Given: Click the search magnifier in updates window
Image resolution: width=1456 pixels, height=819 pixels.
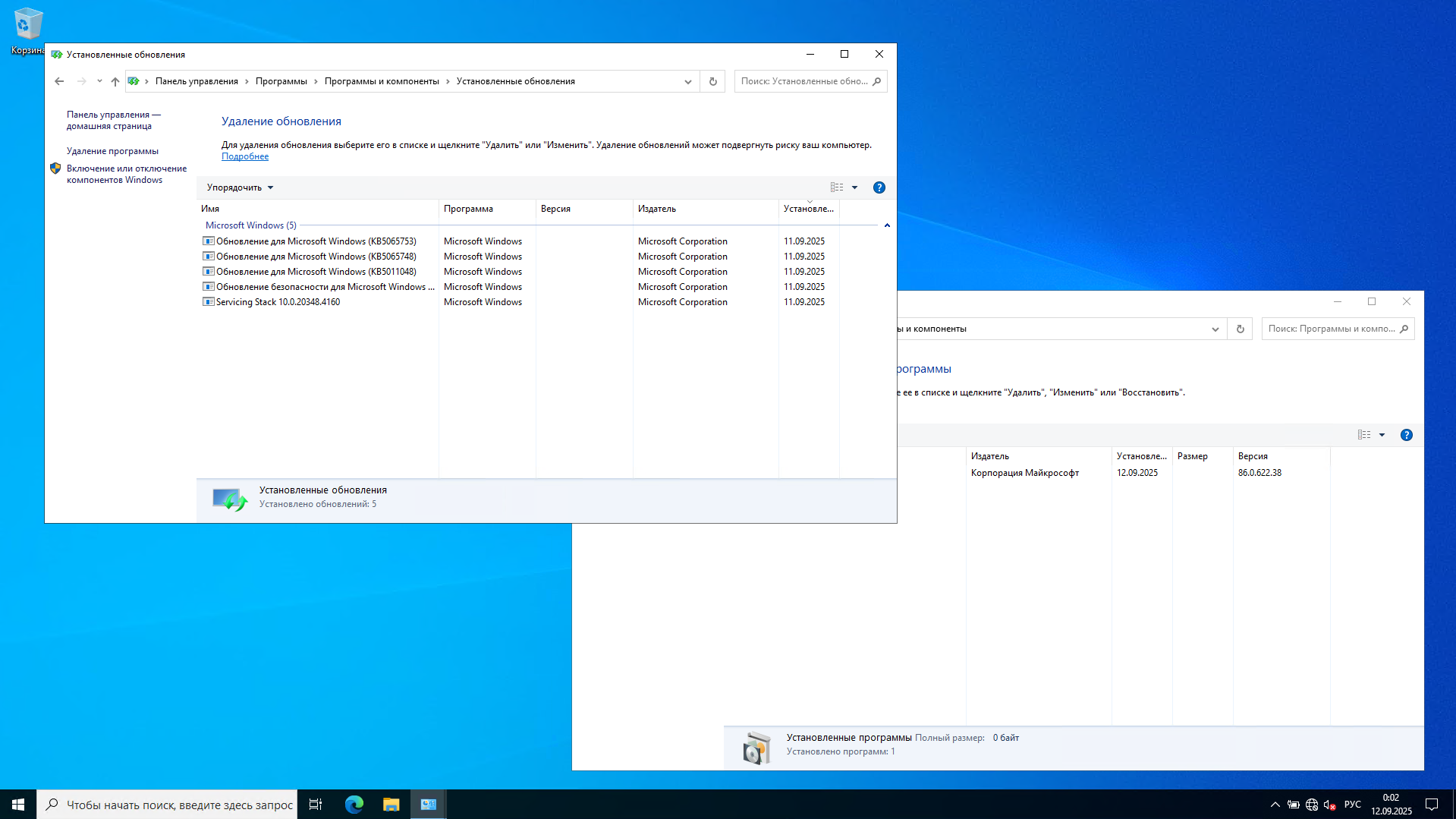Looking at the screenshot, I should click(877, 81).
